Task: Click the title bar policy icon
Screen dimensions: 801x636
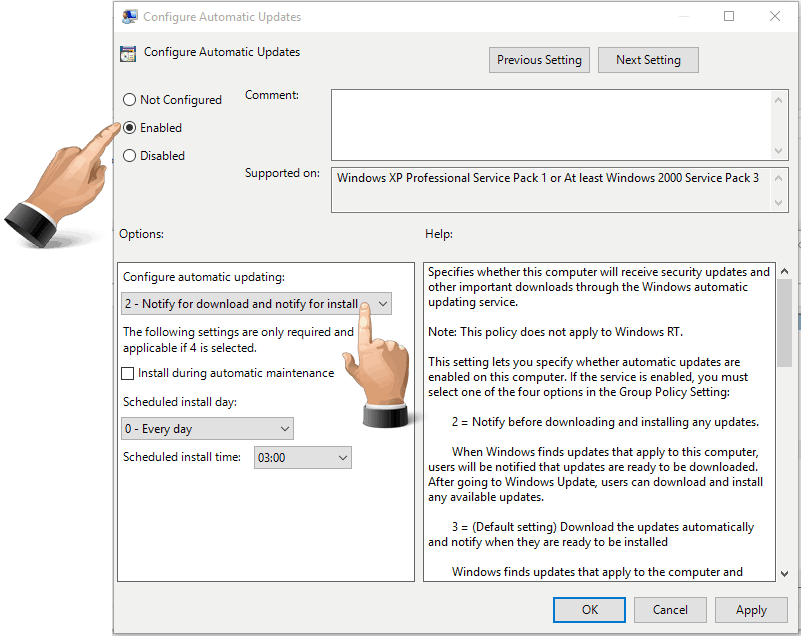Action: 130,17
